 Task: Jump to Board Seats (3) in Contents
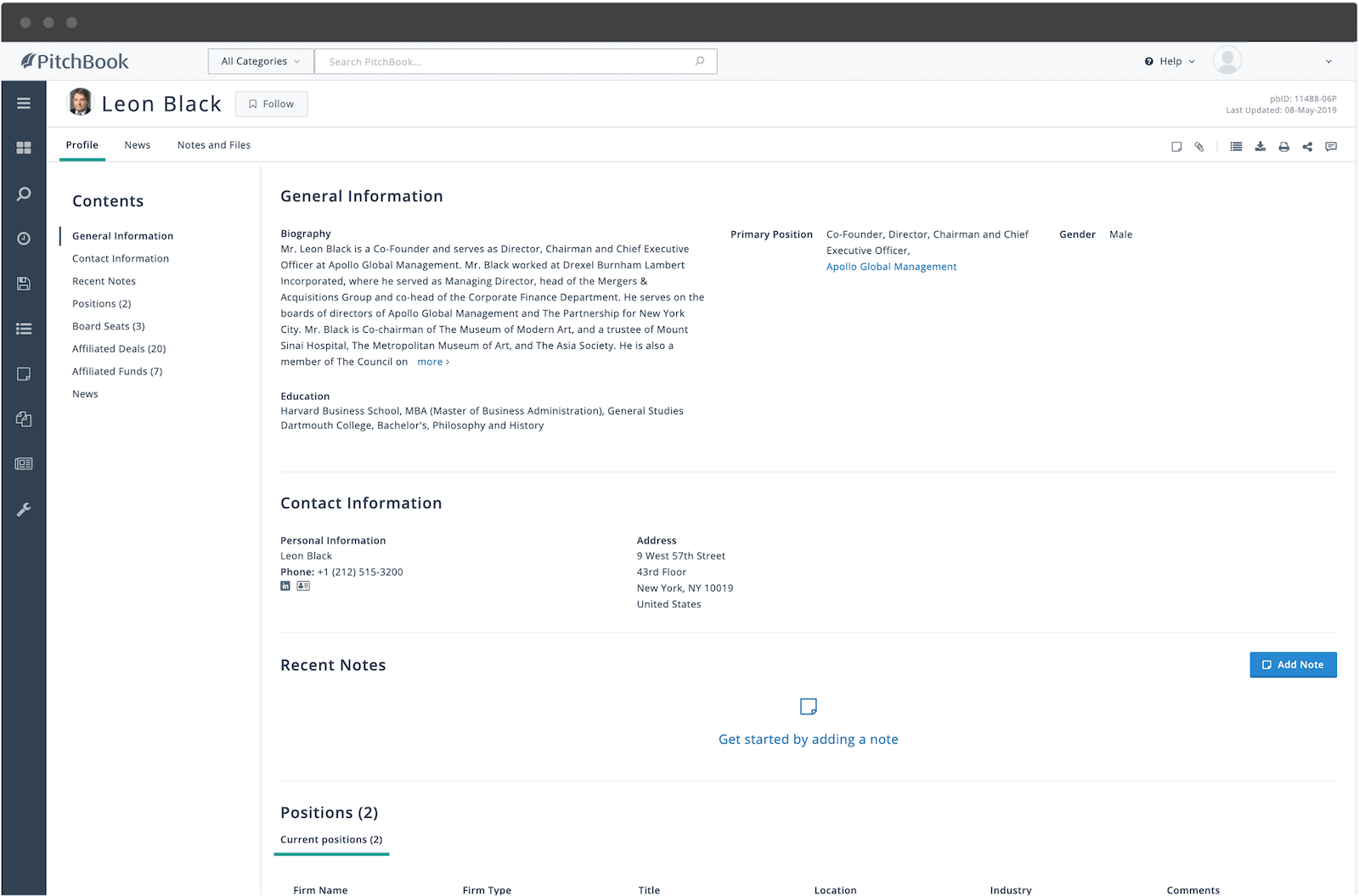coord(109,326)
